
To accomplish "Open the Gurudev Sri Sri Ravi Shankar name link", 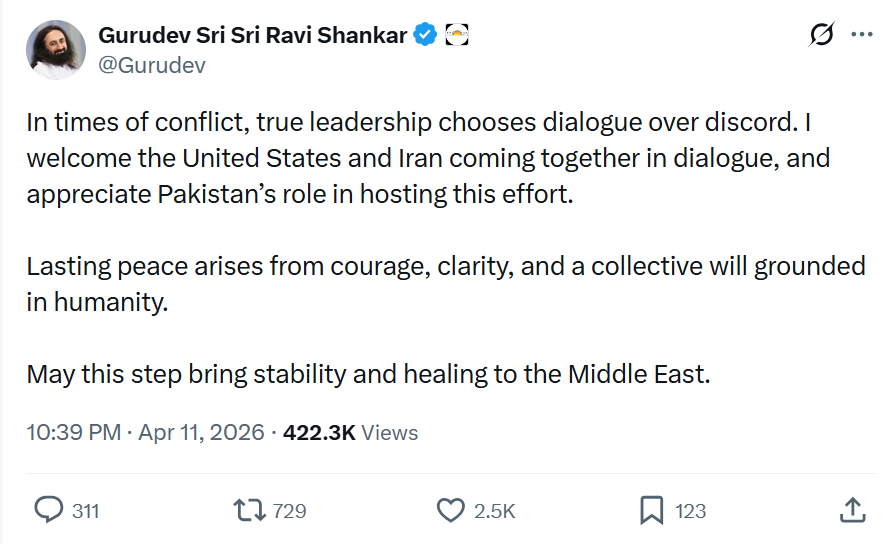I will (x=252, y=35).
